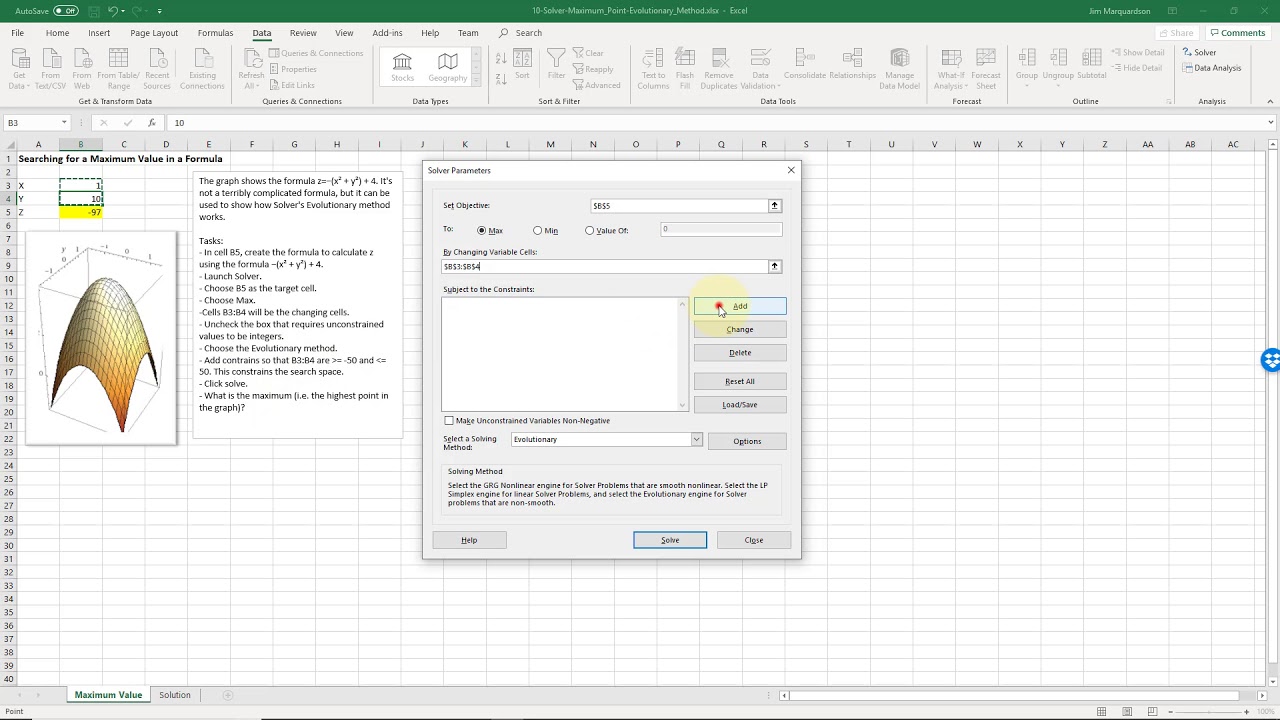The image size is (1280, 720).
Task: Check Make Unconstrained Variables Non-Negative
Action: 449,421
